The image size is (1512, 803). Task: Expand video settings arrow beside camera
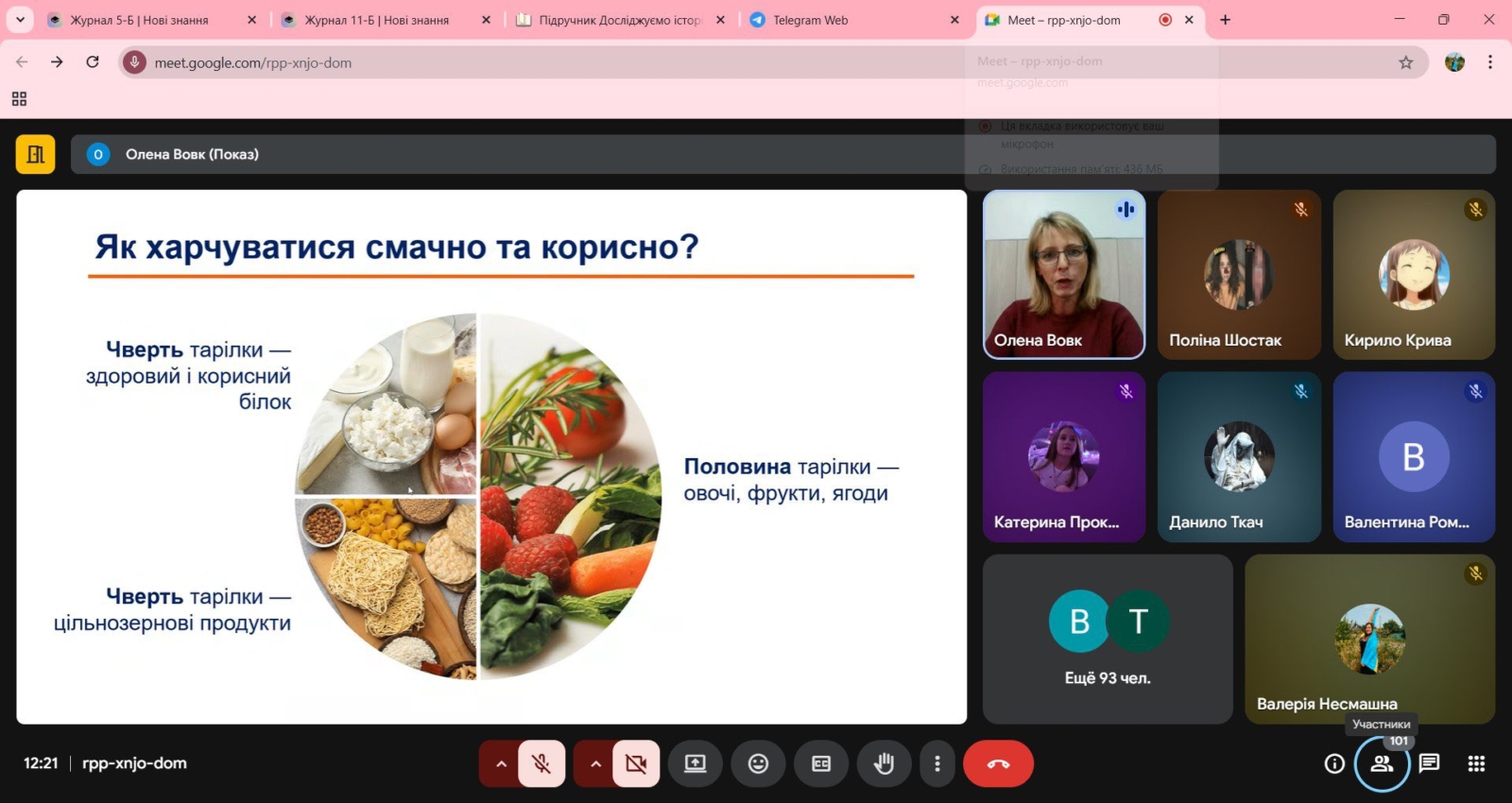pyautogui.click(x=595, y=763)
